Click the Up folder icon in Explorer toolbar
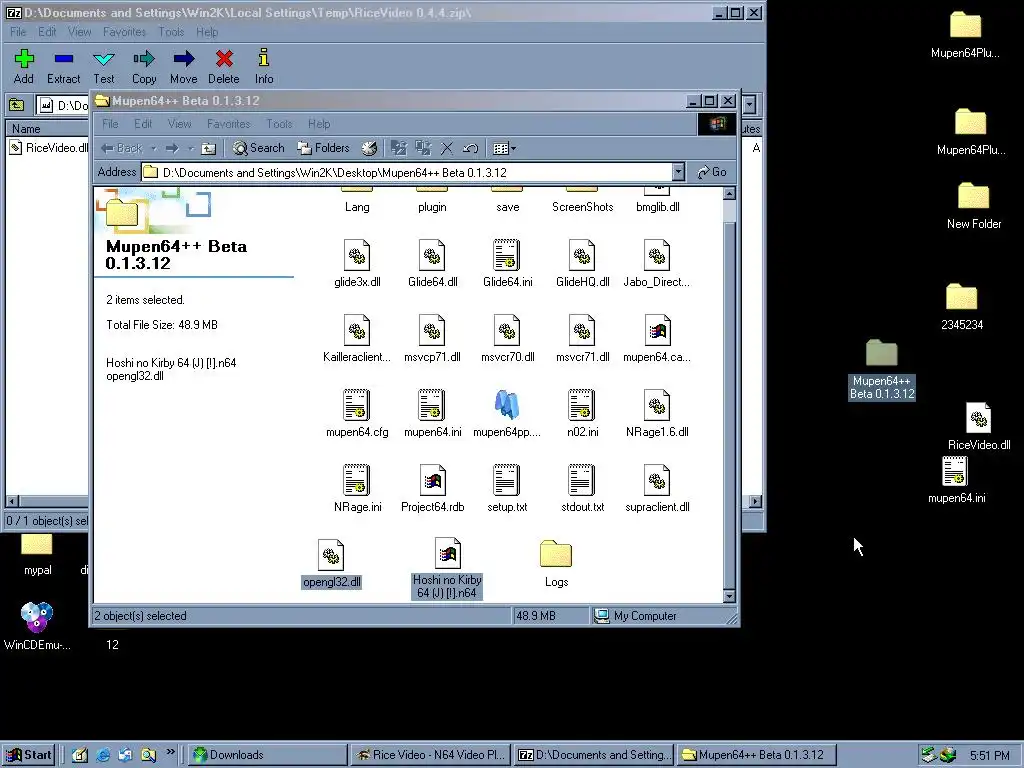1024x768 pixels. click(208, 148)
